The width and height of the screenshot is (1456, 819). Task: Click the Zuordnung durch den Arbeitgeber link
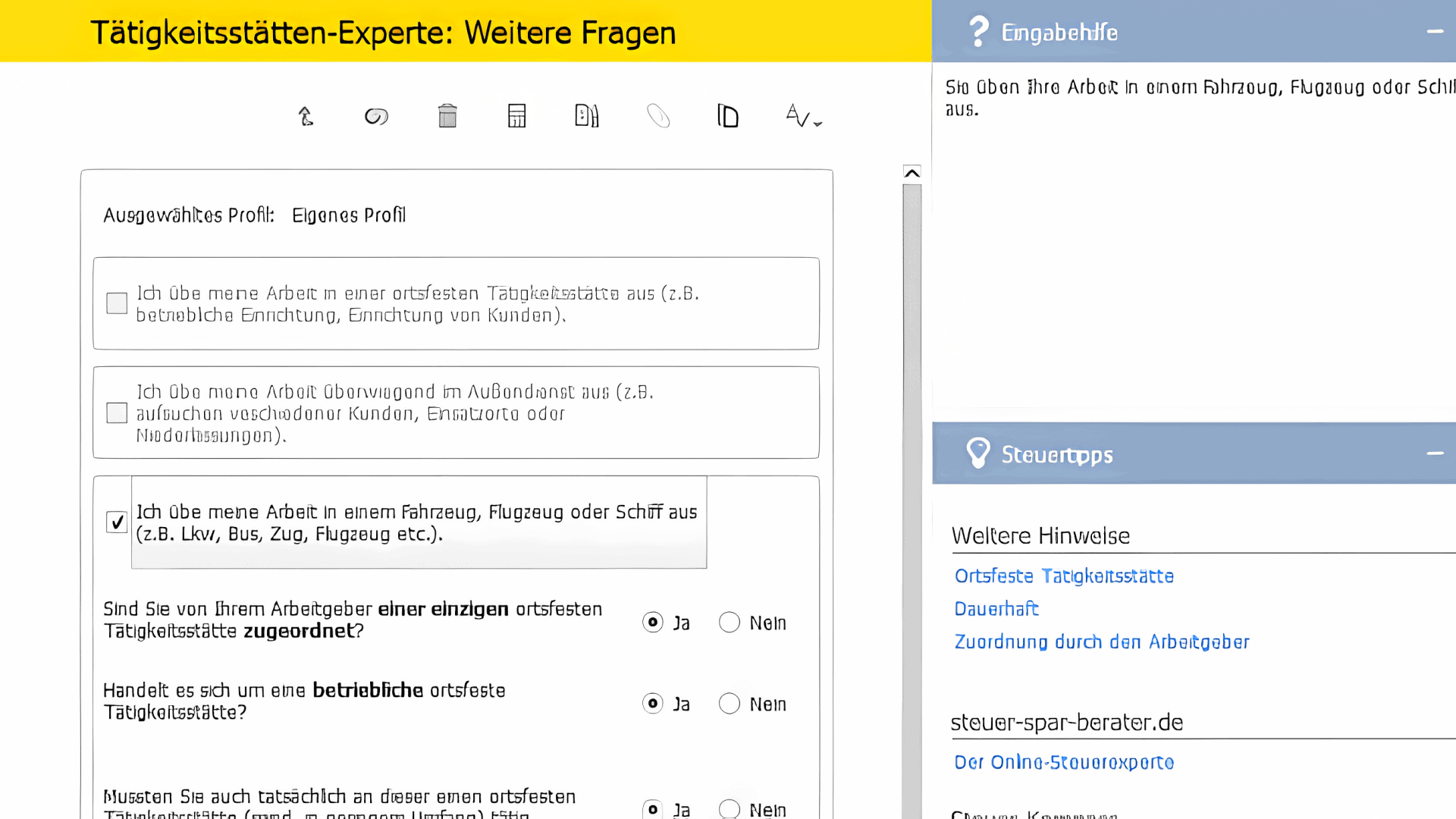[x=1101, y=642]
